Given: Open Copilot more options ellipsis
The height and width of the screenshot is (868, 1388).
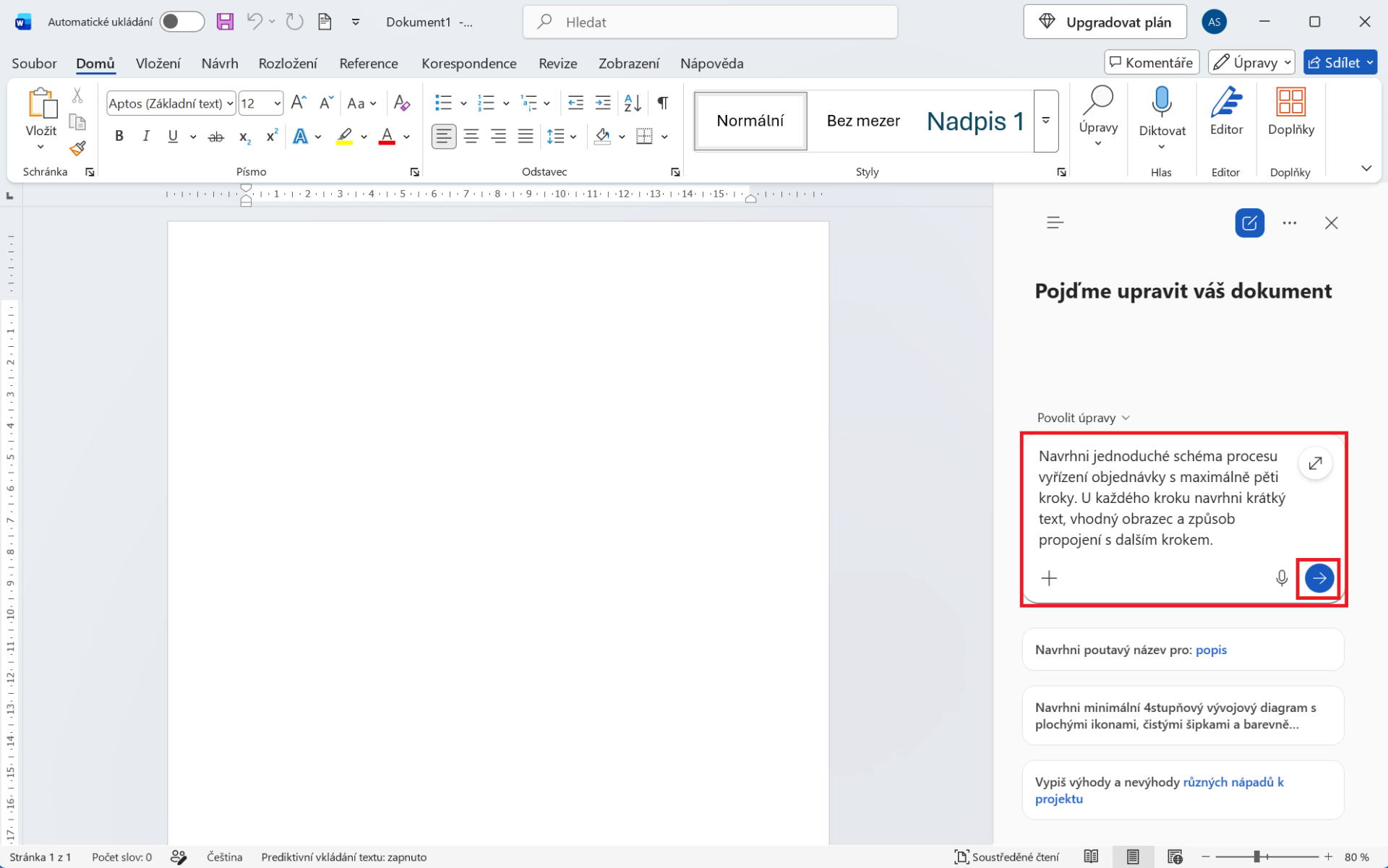Looking at the screenshot, I should coord(1289,223).
